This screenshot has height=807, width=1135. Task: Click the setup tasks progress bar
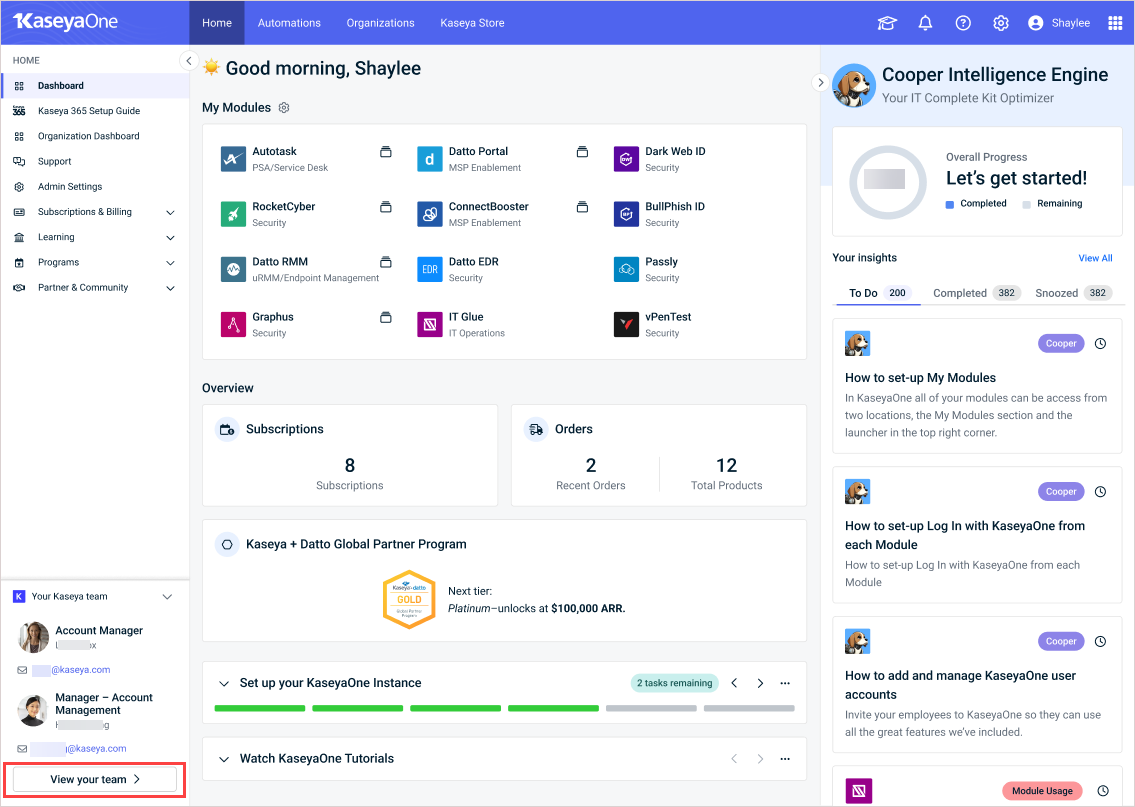[504, 708]
